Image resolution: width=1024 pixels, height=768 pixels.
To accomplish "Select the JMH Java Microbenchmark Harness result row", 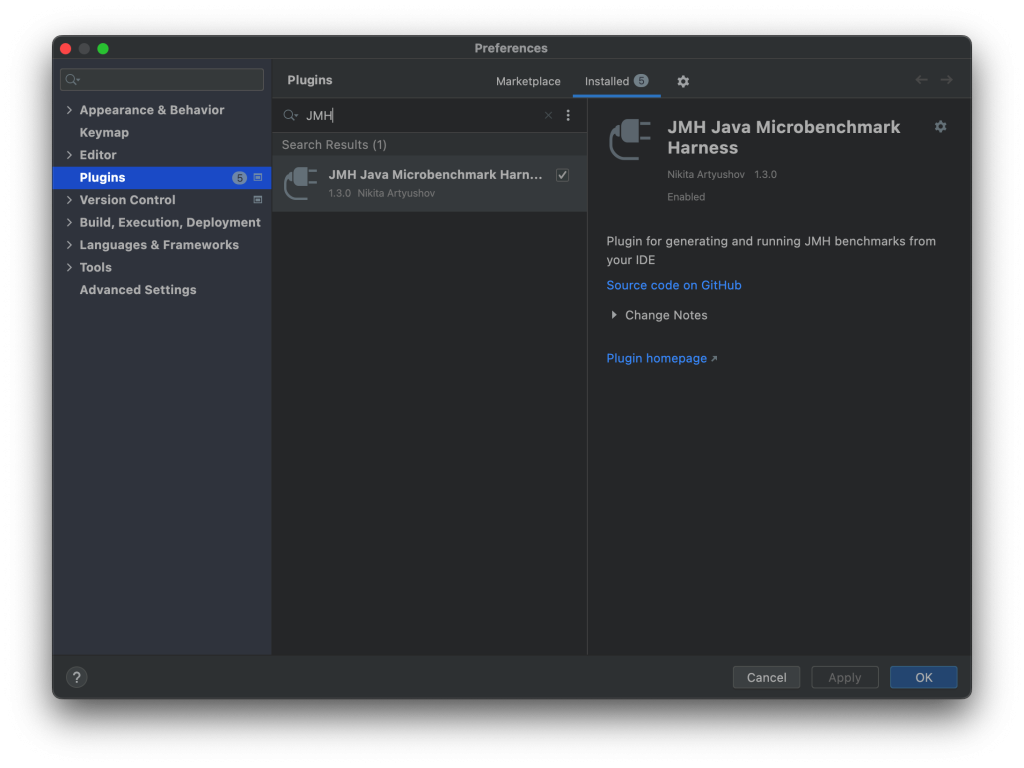I will tap(430, 184).
